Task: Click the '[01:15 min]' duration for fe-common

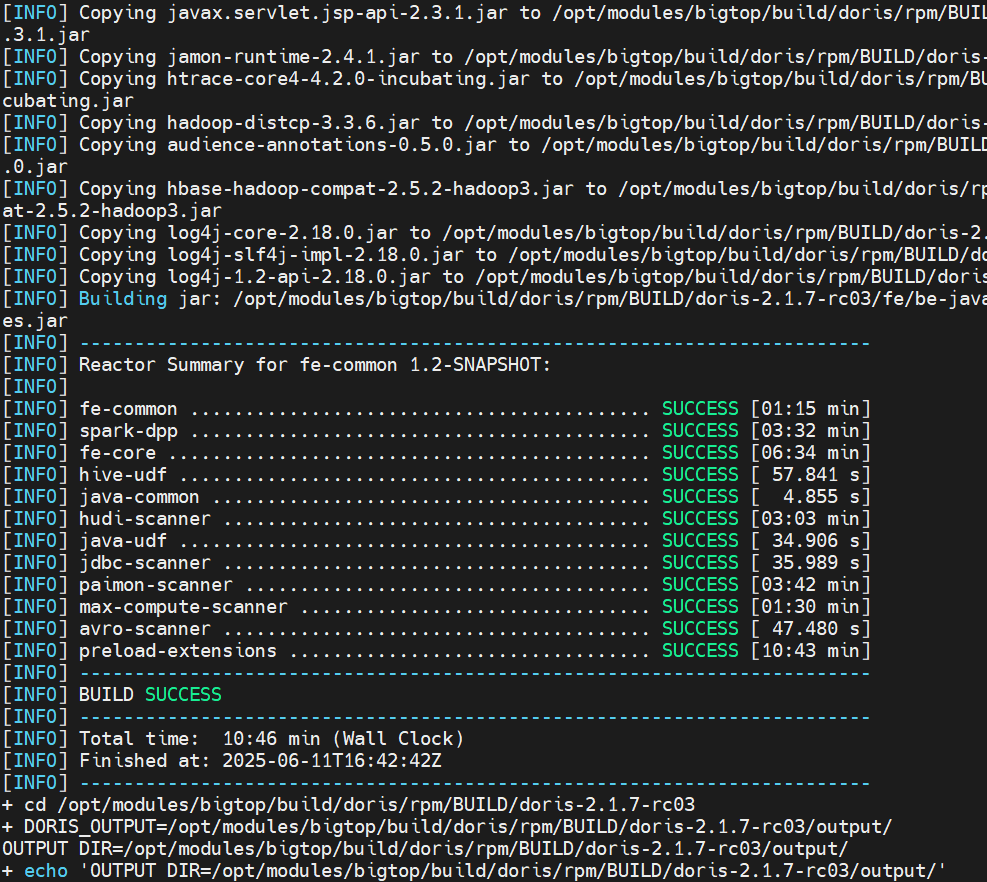Action: tap(811, 409)
